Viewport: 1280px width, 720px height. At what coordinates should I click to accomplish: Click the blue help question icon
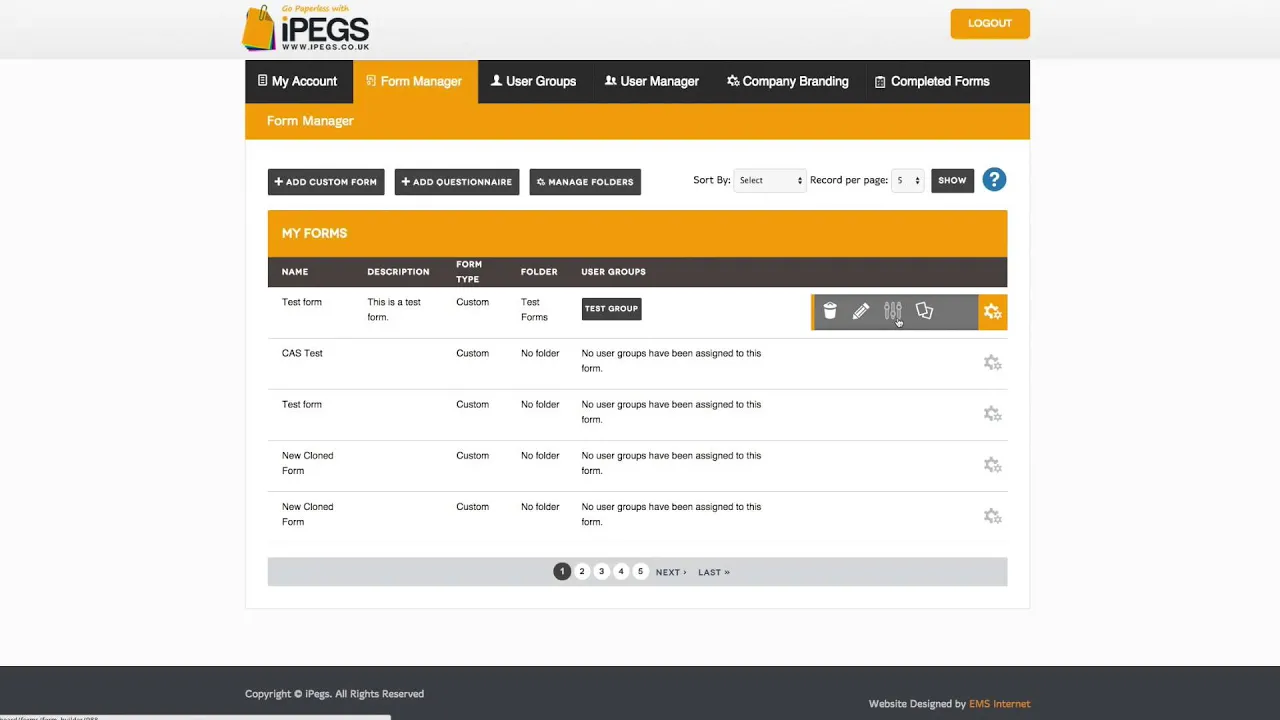(x=994, y=180)
